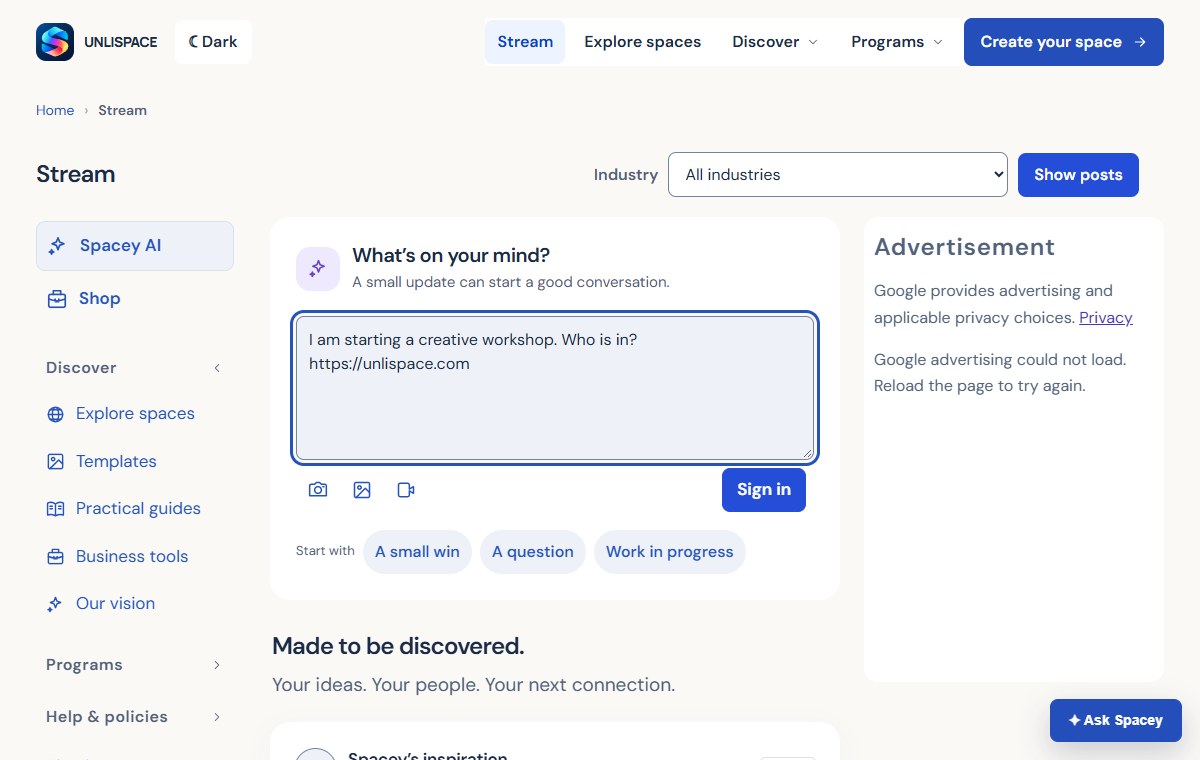Choose the Work in progress starter chip
1200x760 pixels.
[x=670, y=552]
